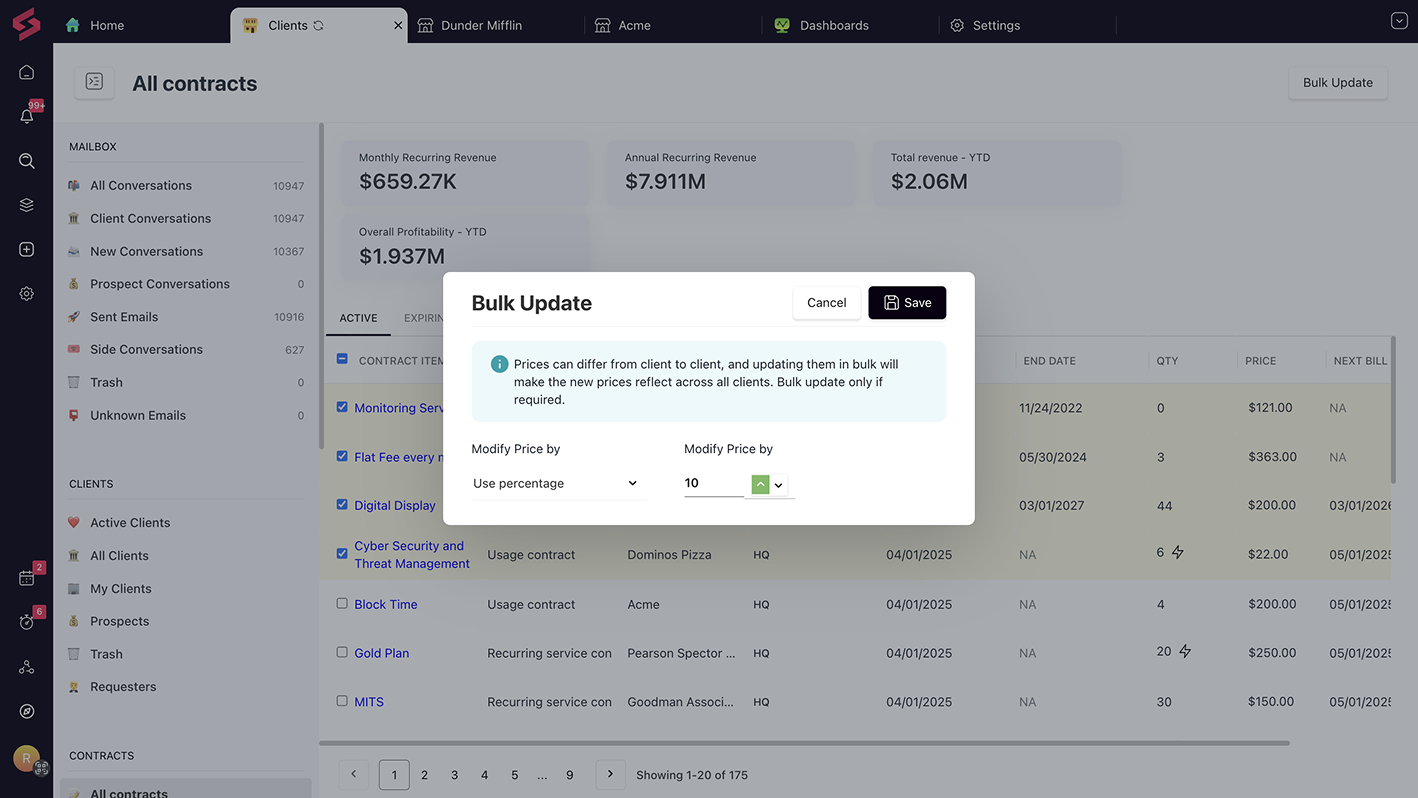Click the SuperOps logo icon
This screenshot has height=798, width=1418.
tap(26, 24)
